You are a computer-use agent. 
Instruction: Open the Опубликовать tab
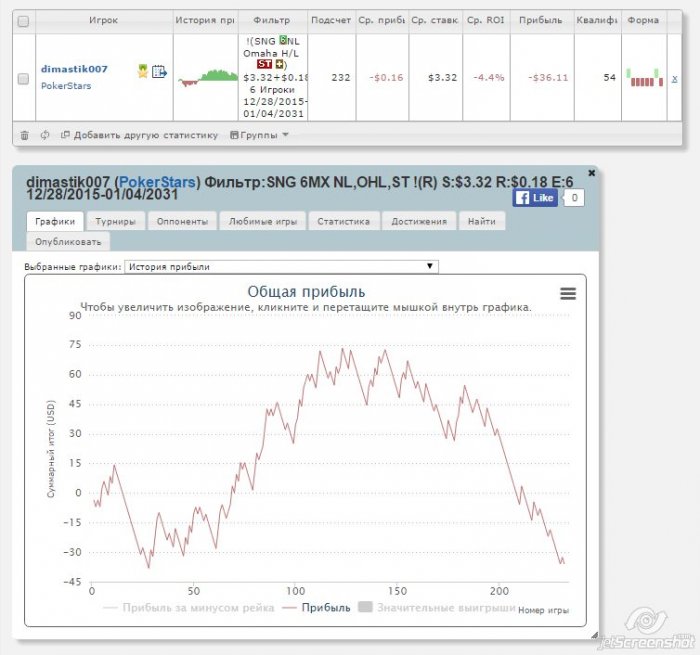tap(68, 242)
